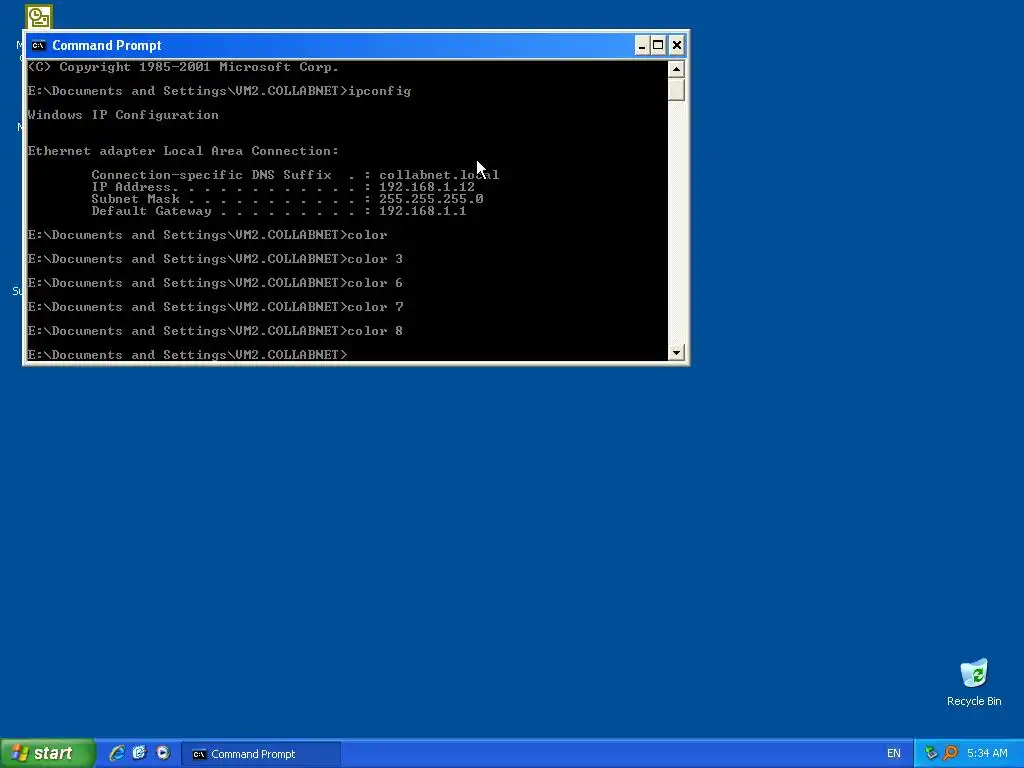Open the Start menu
Image resolution: width=1024 pixels, height=768 pixels.
pos(48,753)
